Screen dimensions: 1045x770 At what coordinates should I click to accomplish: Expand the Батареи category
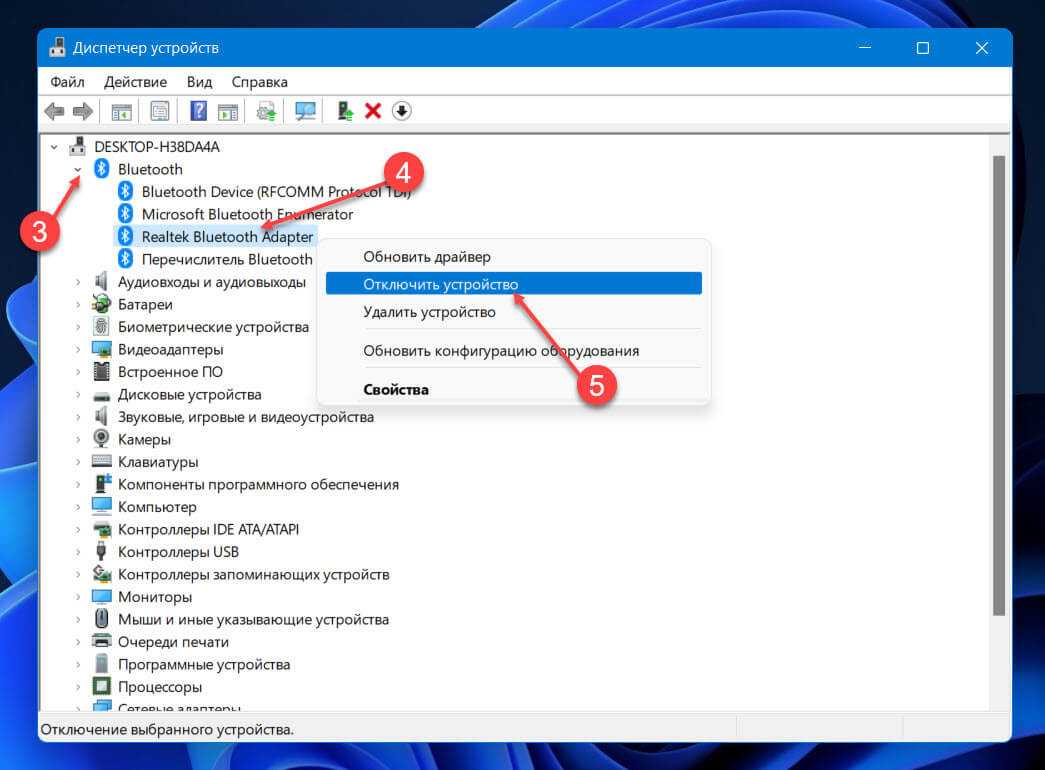(78, 305)
